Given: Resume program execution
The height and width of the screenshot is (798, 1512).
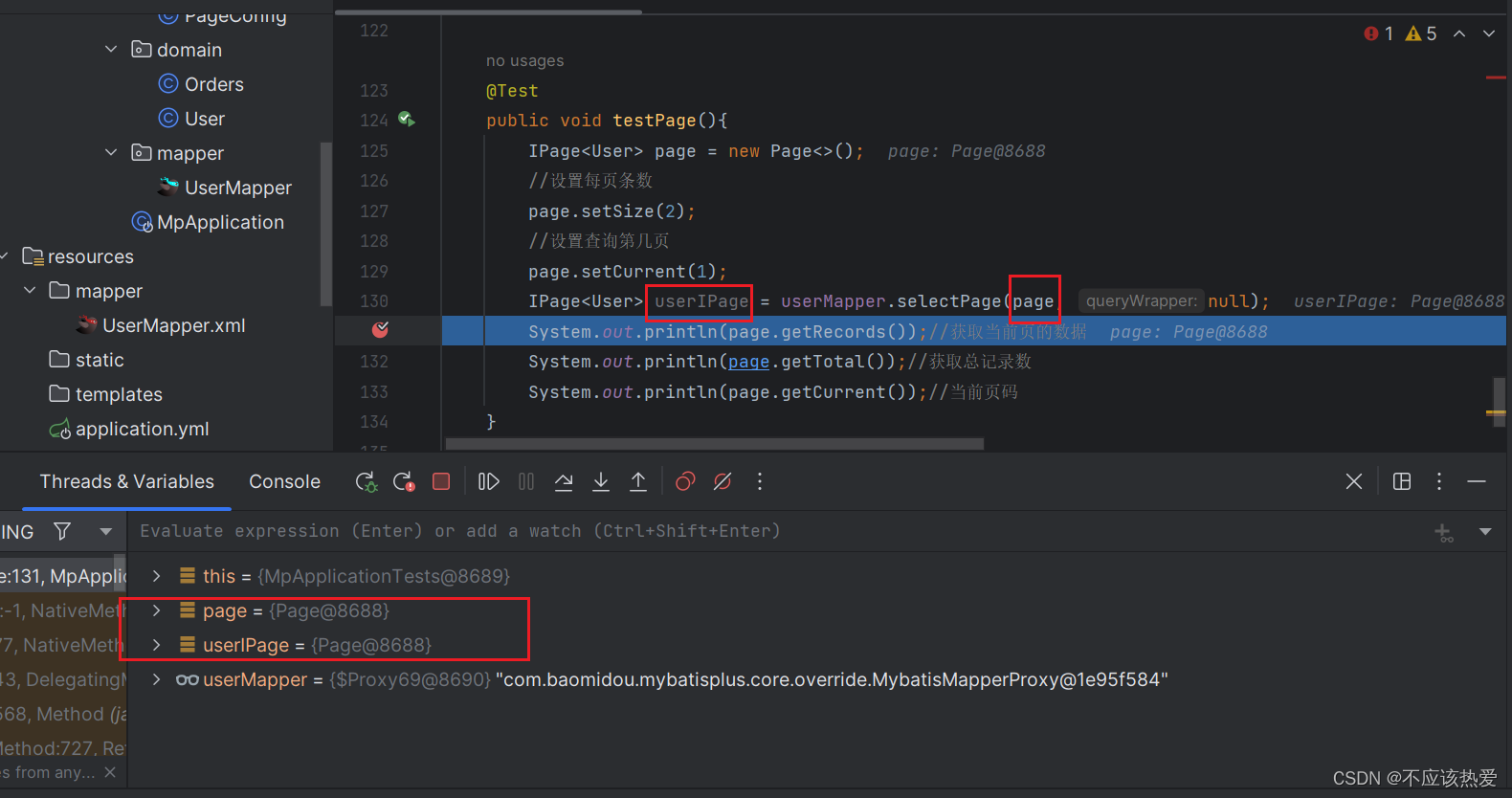Looking at the screenshot, I should [488, 481].
